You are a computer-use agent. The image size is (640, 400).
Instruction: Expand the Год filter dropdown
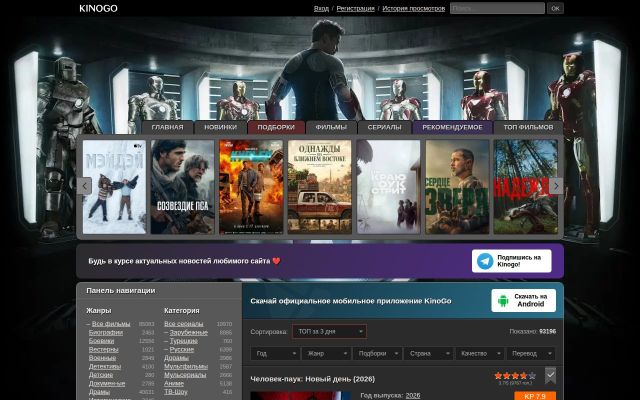click(x=275, y=353)
